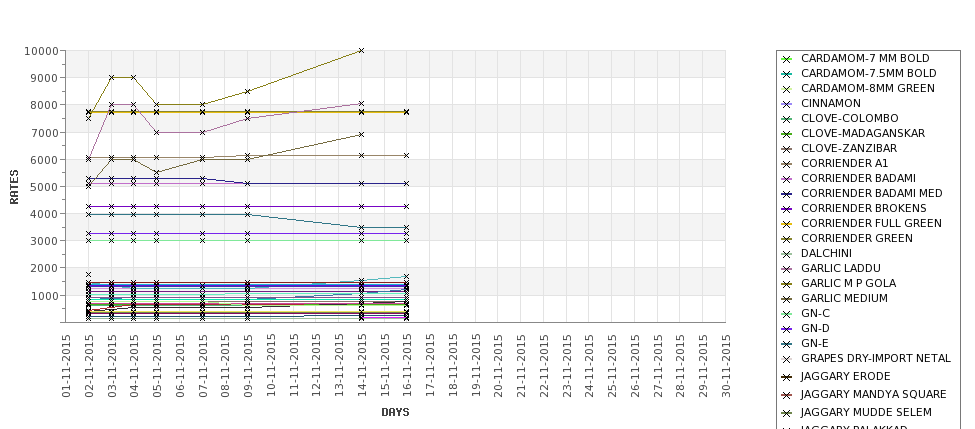This screenshot has height=429, width=975.
Task: Select GRAPES DRY-IMPORT NETAL legend entry
Action: coord(875,359)
